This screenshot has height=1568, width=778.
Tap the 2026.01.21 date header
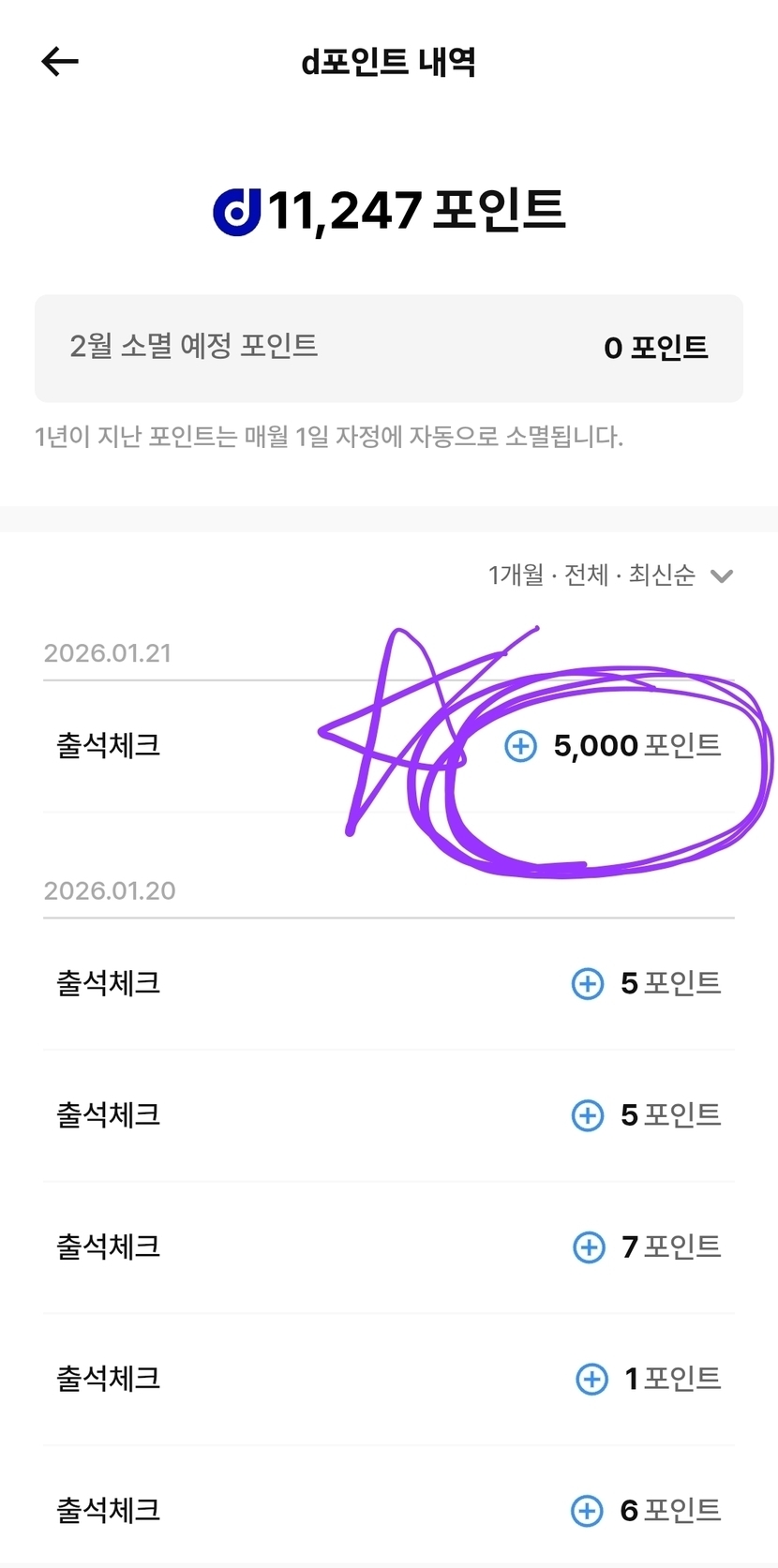(x=108, y=653)
